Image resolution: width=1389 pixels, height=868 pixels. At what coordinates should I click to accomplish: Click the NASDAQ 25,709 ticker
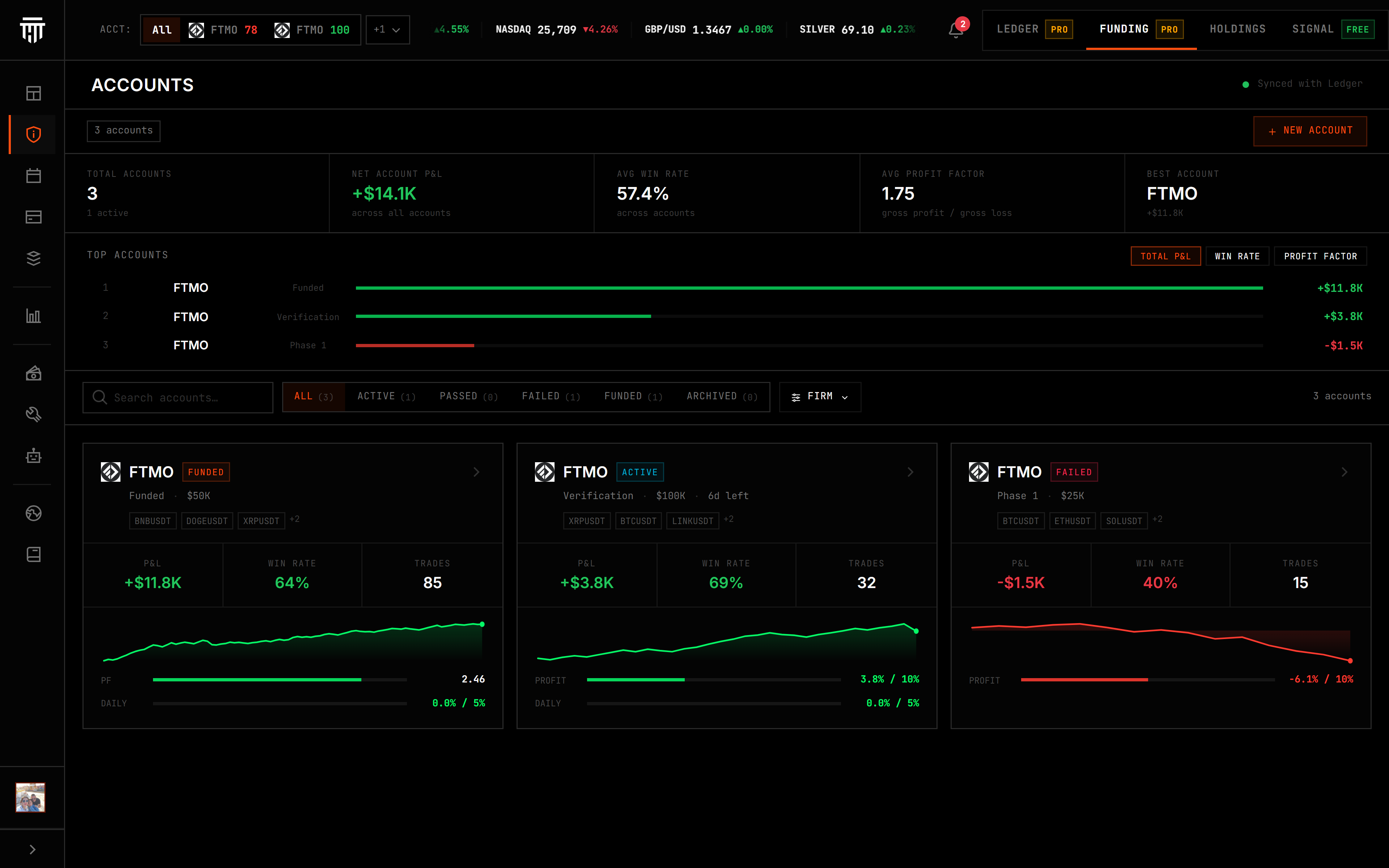[x=556, y=29]
